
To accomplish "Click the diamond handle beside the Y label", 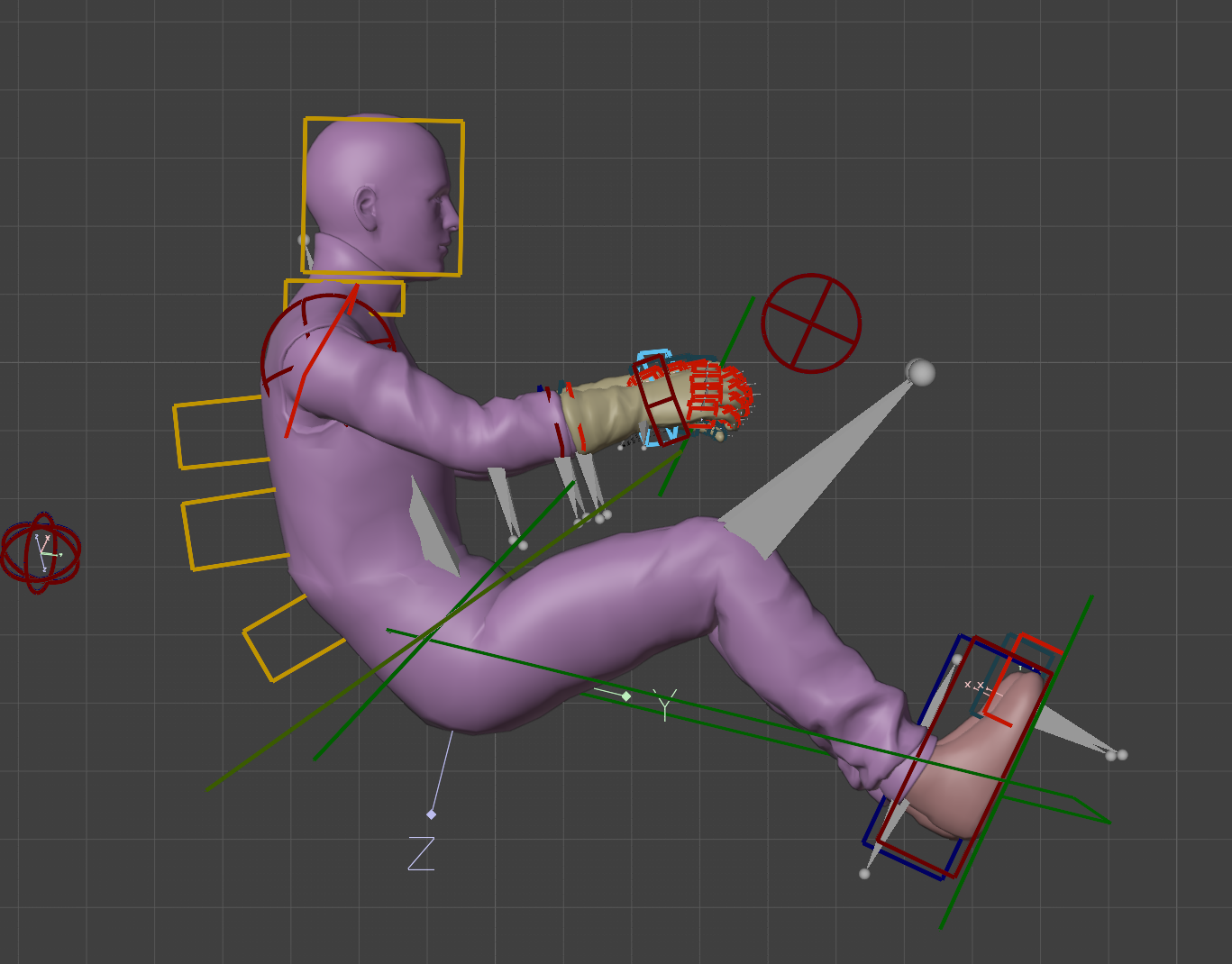I will click(626, 696).
